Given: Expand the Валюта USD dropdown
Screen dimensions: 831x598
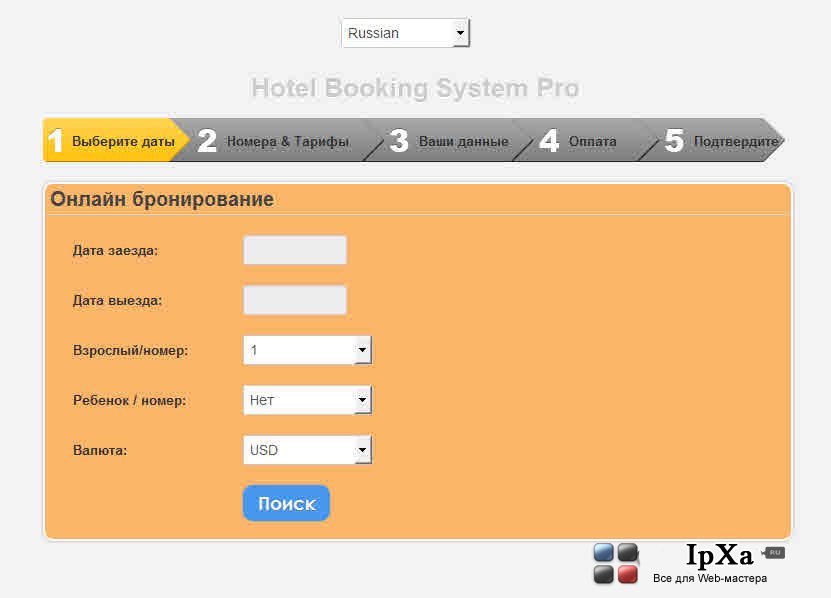Looking at the screenshot, I should [307, 450].
